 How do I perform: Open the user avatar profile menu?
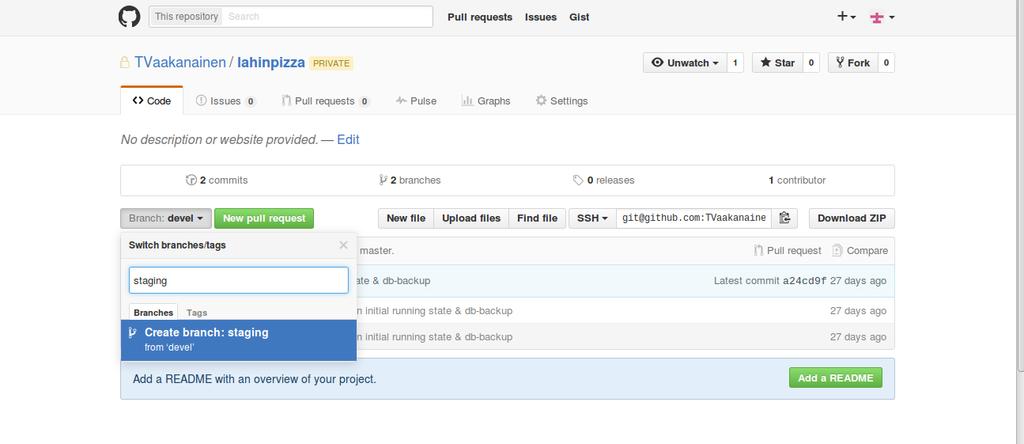pos(882,18)
